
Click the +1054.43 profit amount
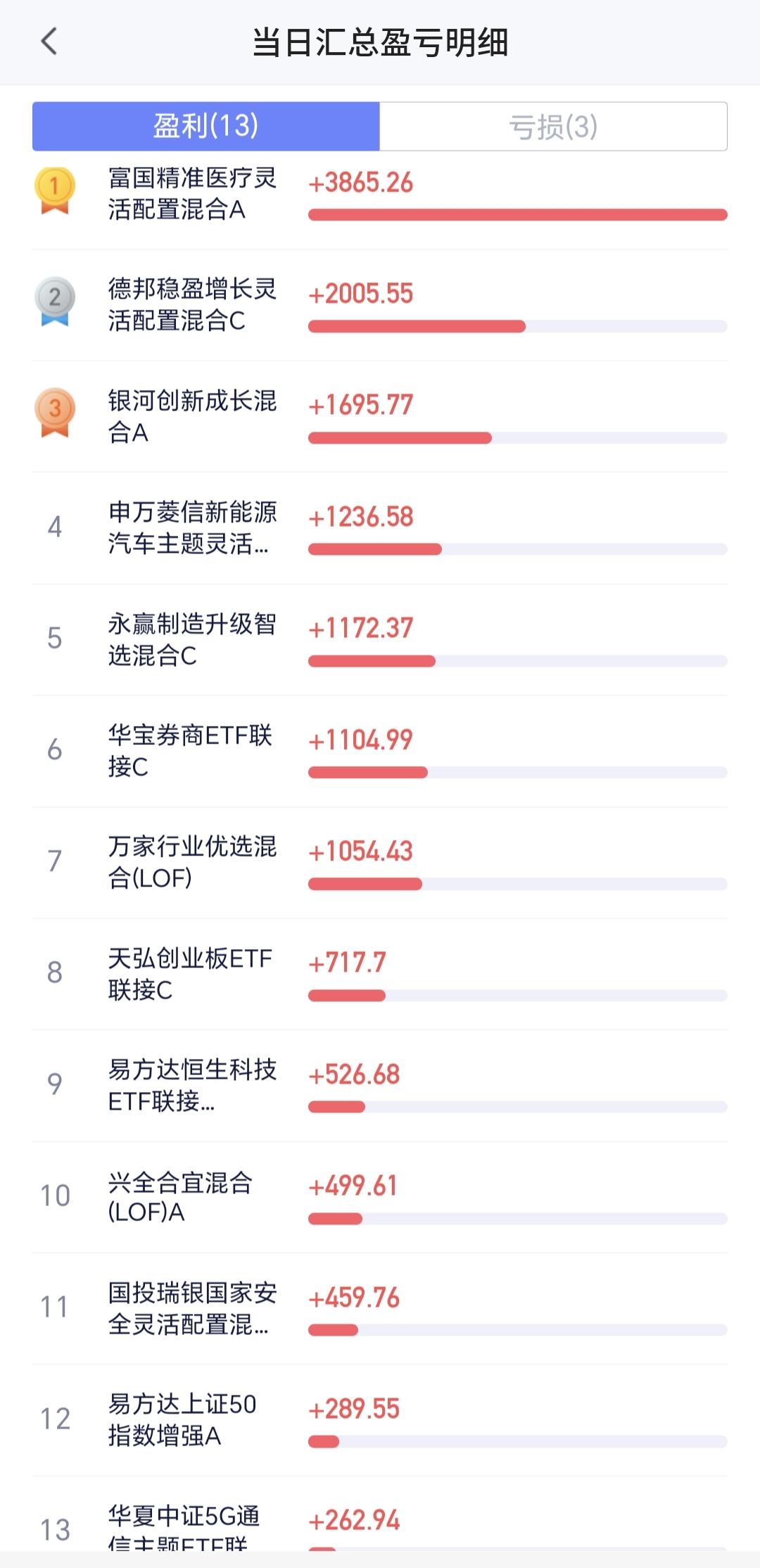(361, 851)
